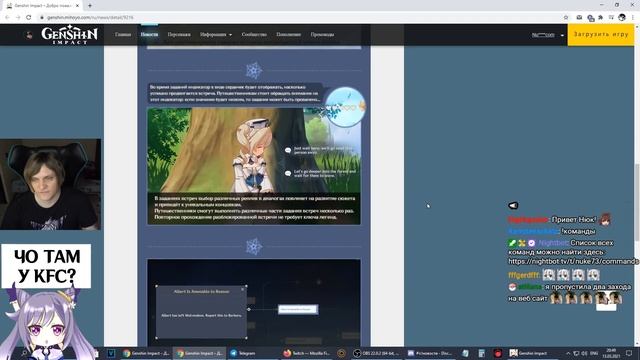Open Telegram from the taskbar
This screenshot has height=360, width=640.
(x=243, y=353)
